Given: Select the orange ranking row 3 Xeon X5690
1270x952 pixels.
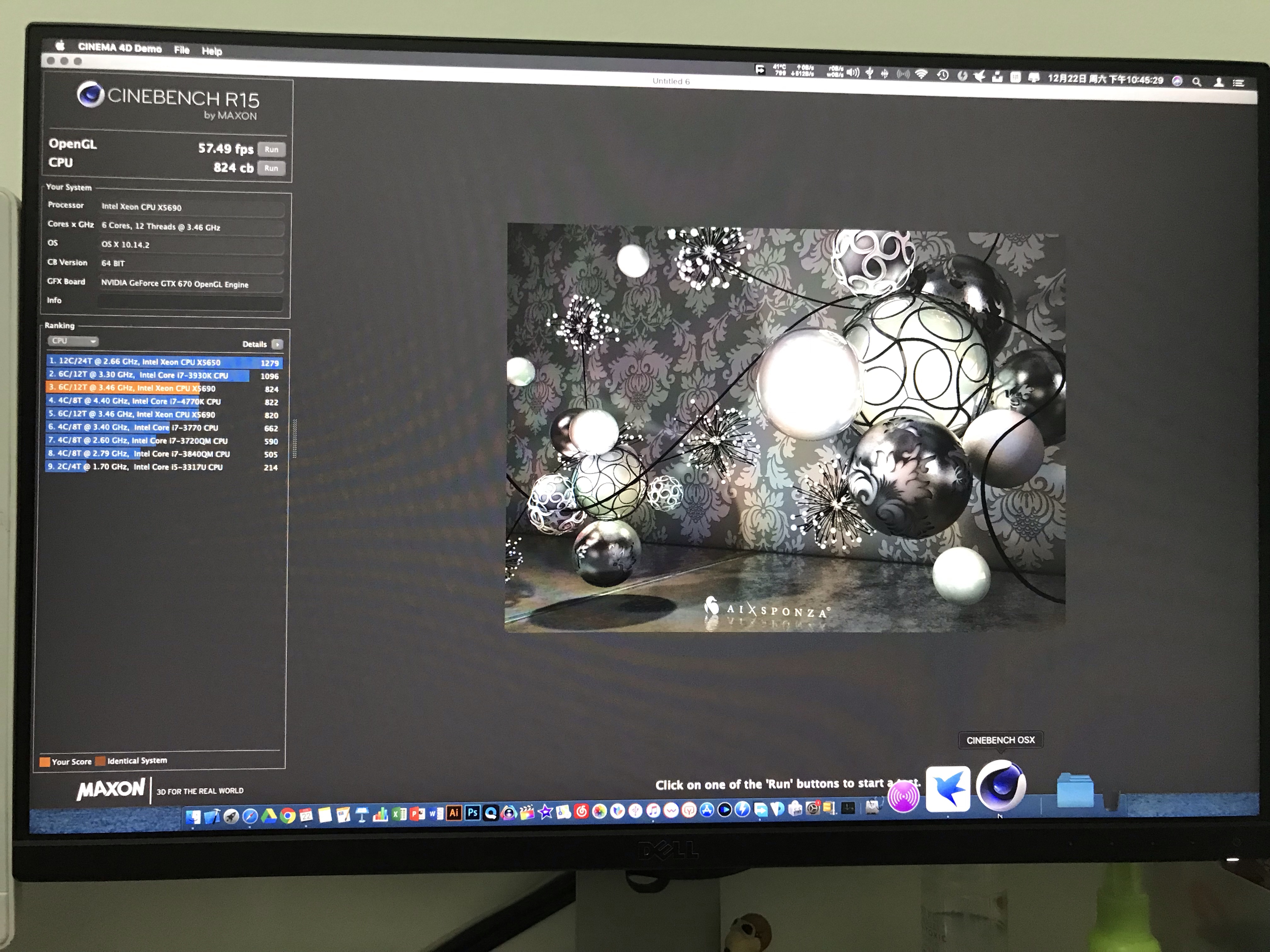Looking at the screenshot, I should (x=164, y=388).
